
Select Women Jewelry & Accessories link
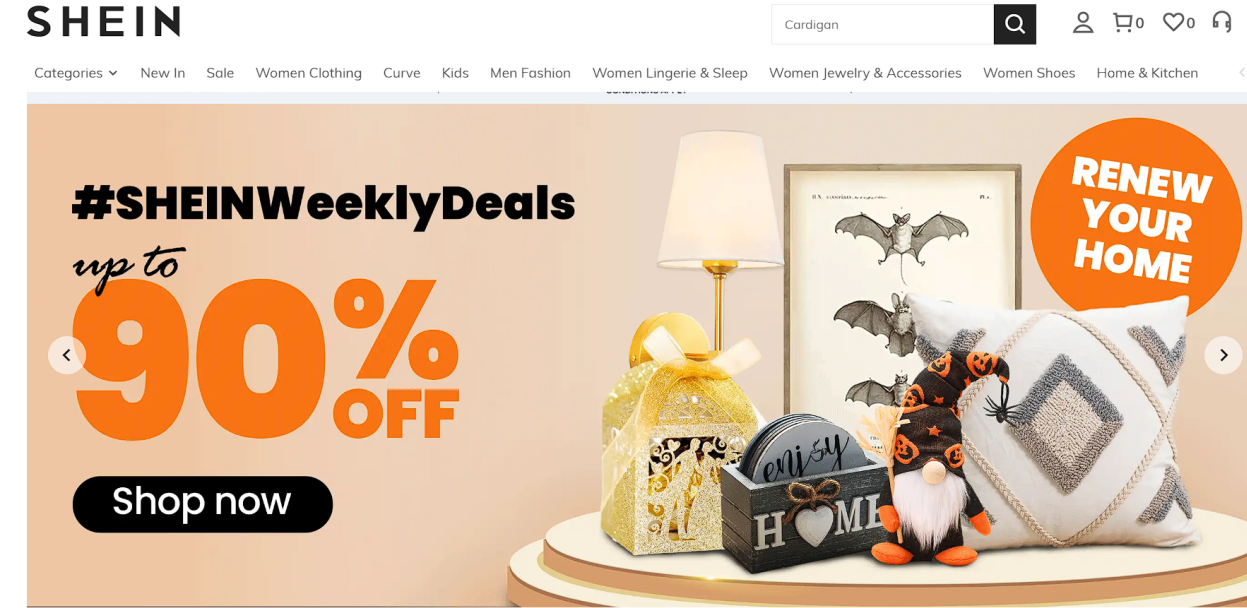point(865,73)
